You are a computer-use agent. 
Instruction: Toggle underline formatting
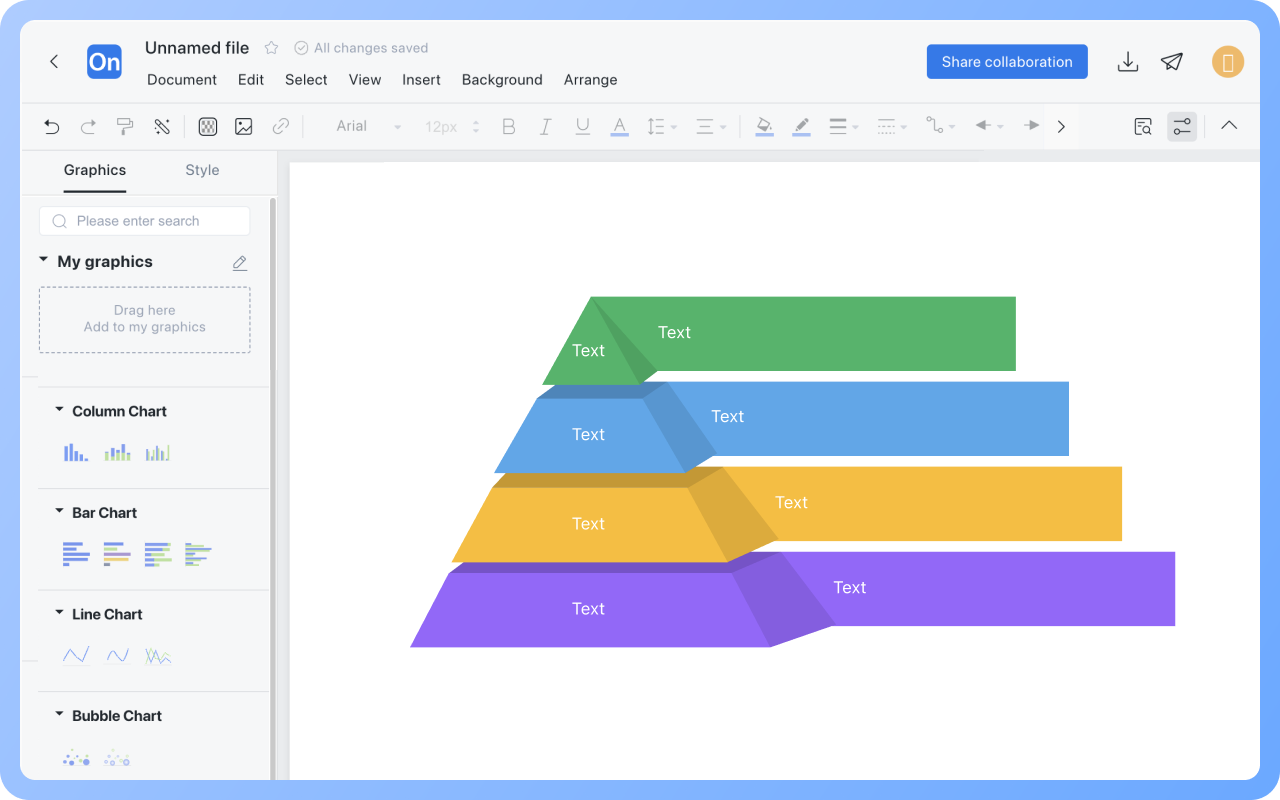582,126
